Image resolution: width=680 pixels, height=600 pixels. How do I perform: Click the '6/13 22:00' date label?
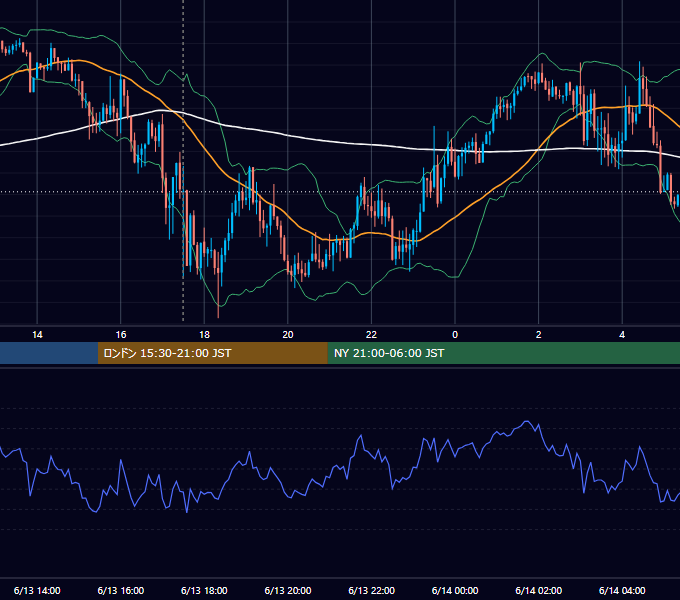point(372,590)
